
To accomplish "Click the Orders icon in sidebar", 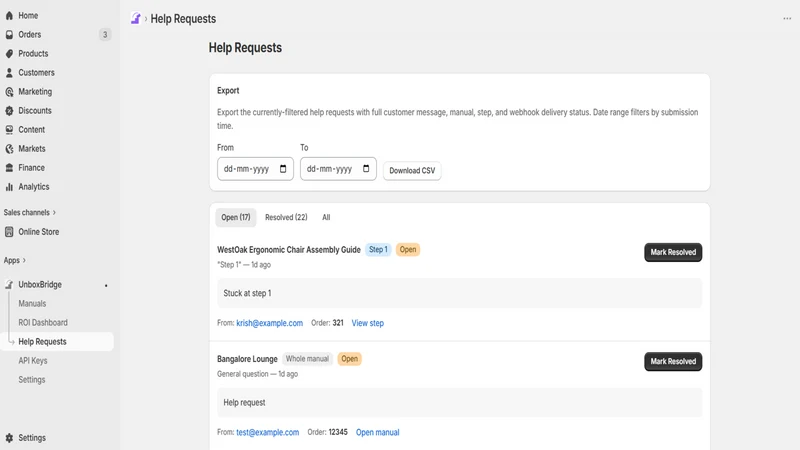I will pyautogui.click(x=9, y=35).
